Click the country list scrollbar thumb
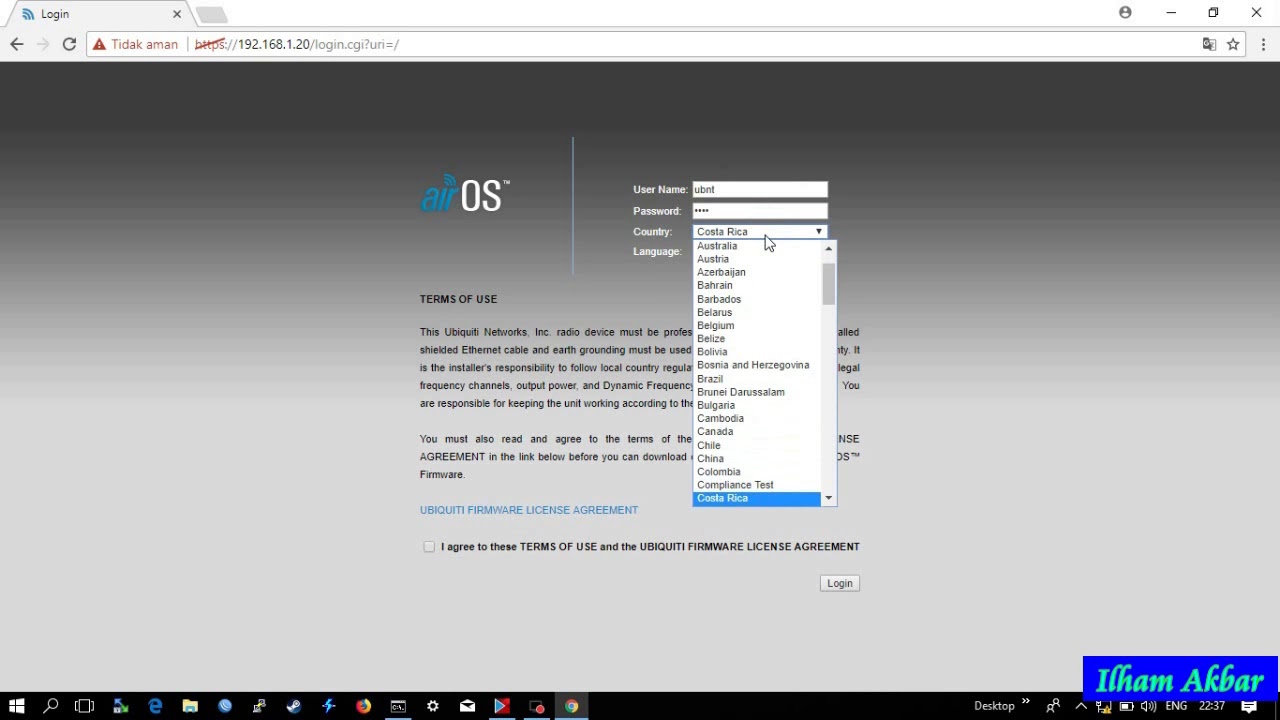The width and height of the screenshot is (1280, 720). (828, 284)
